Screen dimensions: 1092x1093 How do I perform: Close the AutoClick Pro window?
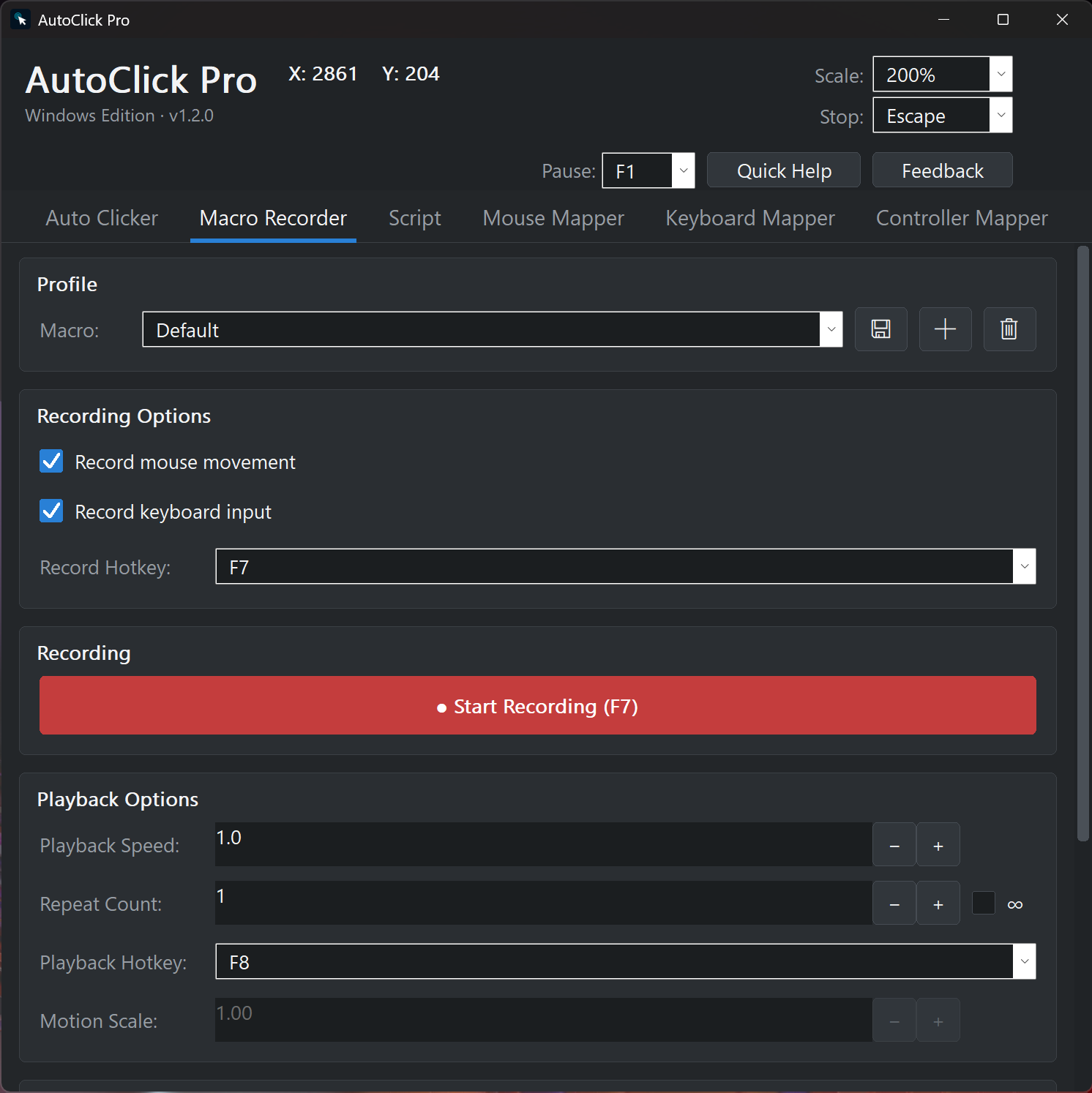1062,20
